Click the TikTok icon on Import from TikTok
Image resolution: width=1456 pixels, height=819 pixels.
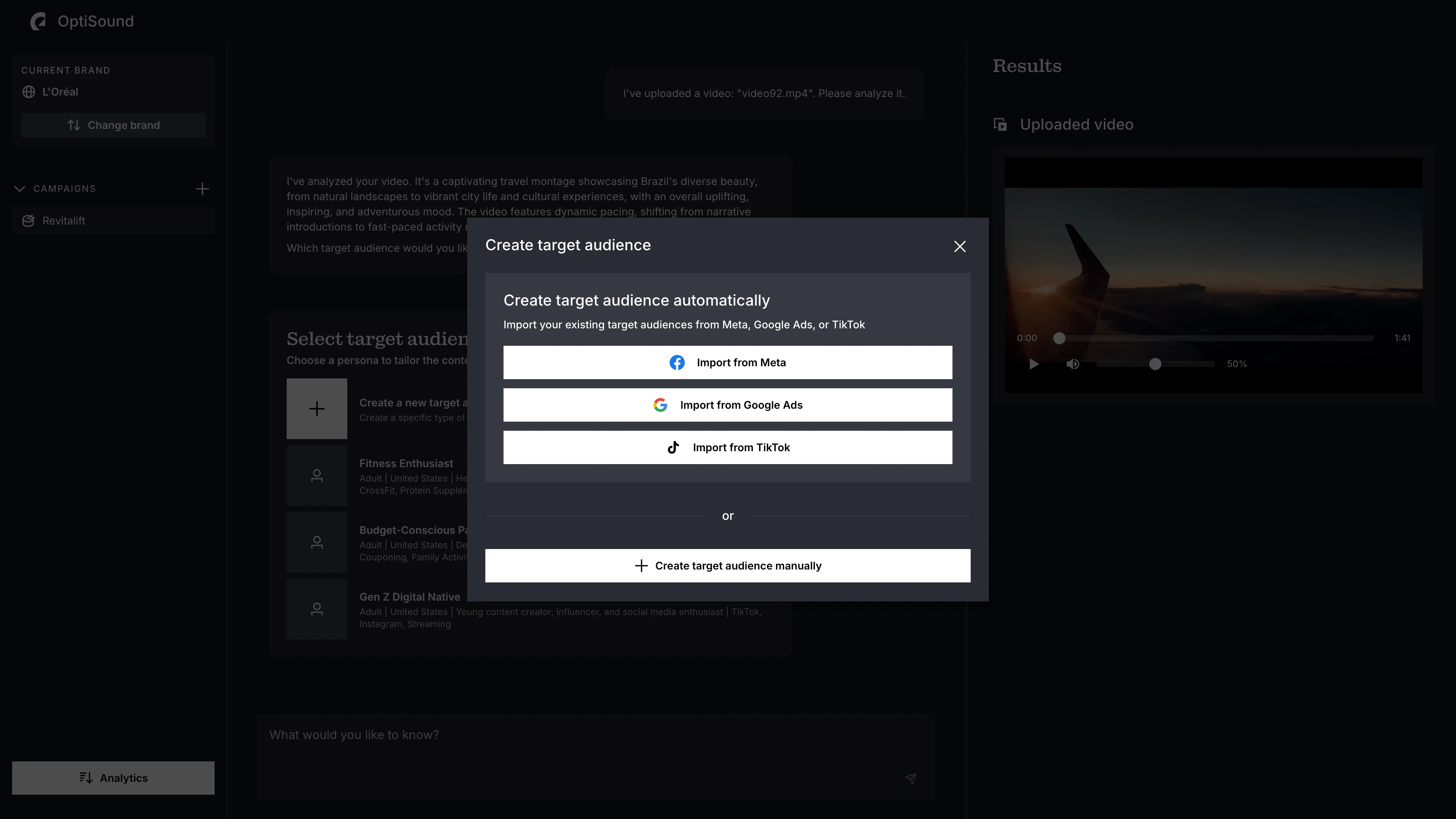coord(673,447)
